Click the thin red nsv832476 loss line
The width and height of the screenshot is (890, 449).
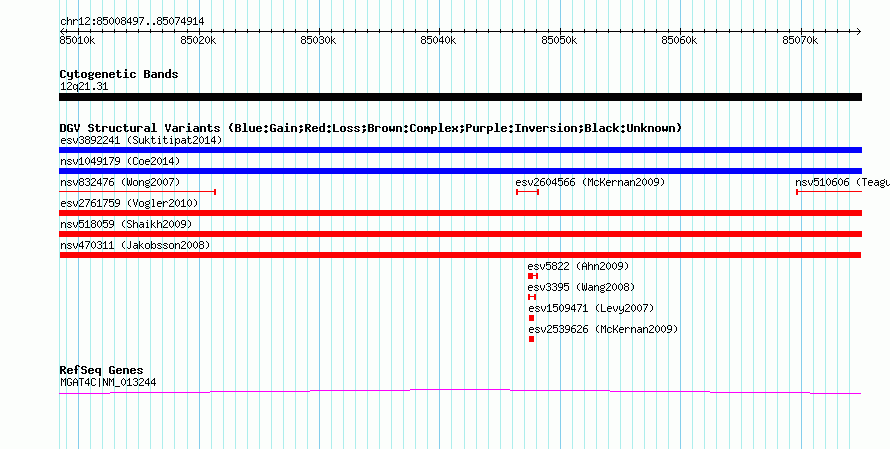[137, 192]
